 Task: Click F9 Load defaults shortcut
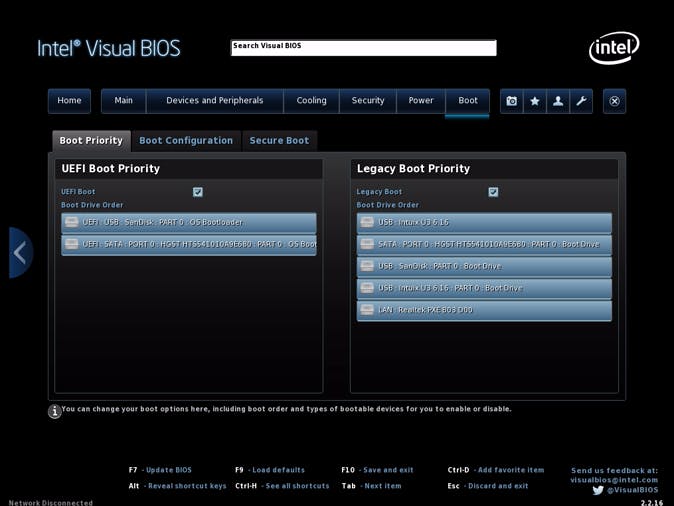pos(270,470)
